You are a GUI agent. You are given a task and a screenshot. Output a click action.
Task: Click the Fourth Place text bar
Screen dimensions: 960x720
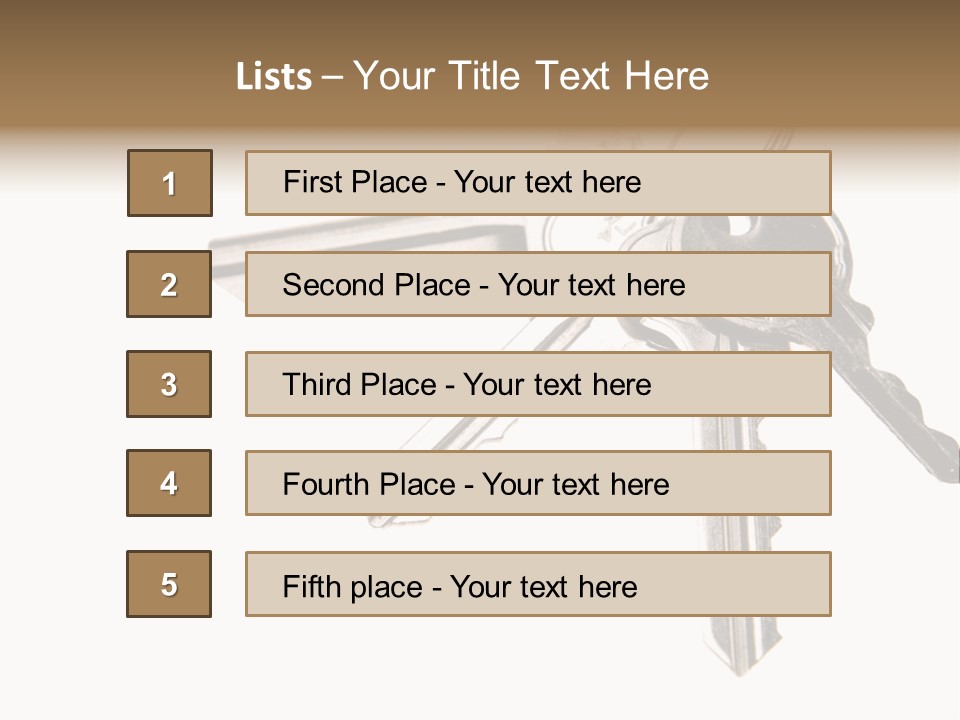pyautogui.click(x=538, y=483)
